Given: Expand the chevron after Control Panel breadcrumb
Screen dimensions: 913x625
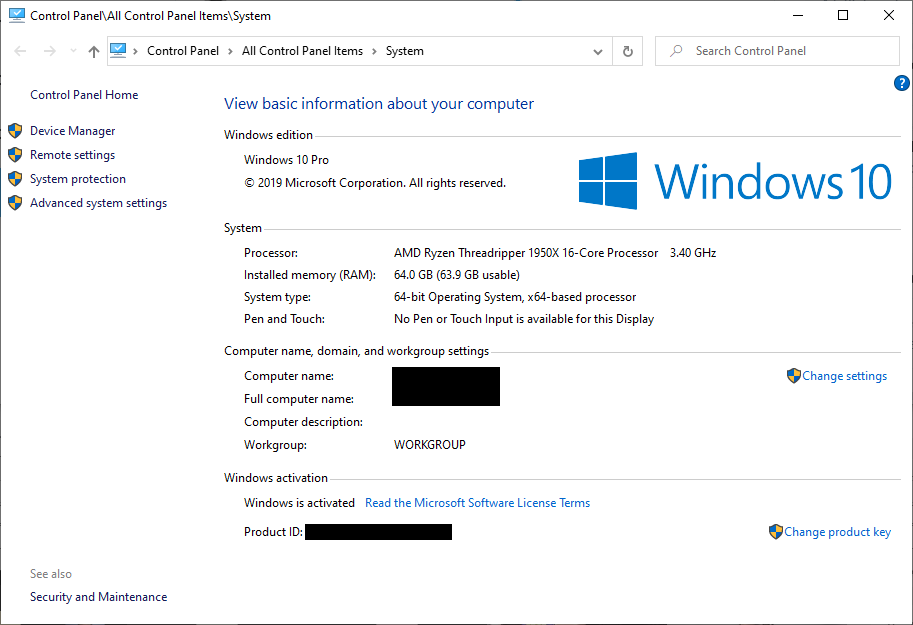Looking at the screenshot, I should click(230, 51).
